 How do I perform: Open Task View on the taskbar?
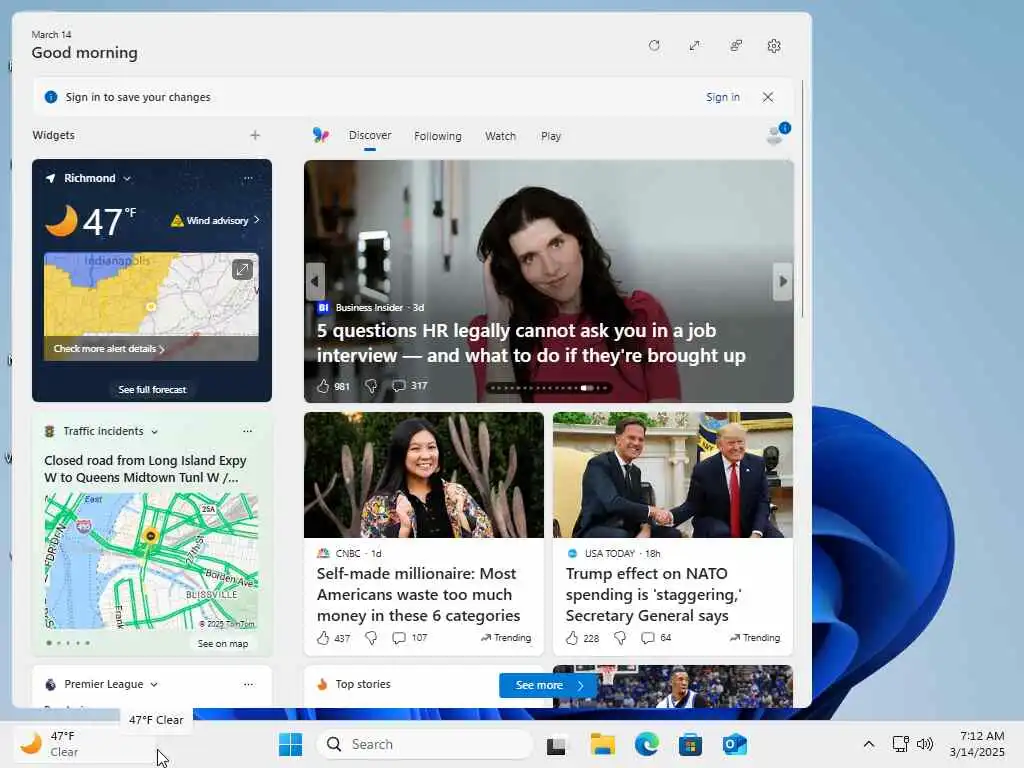pyautogui.click(x=557, y=744)
